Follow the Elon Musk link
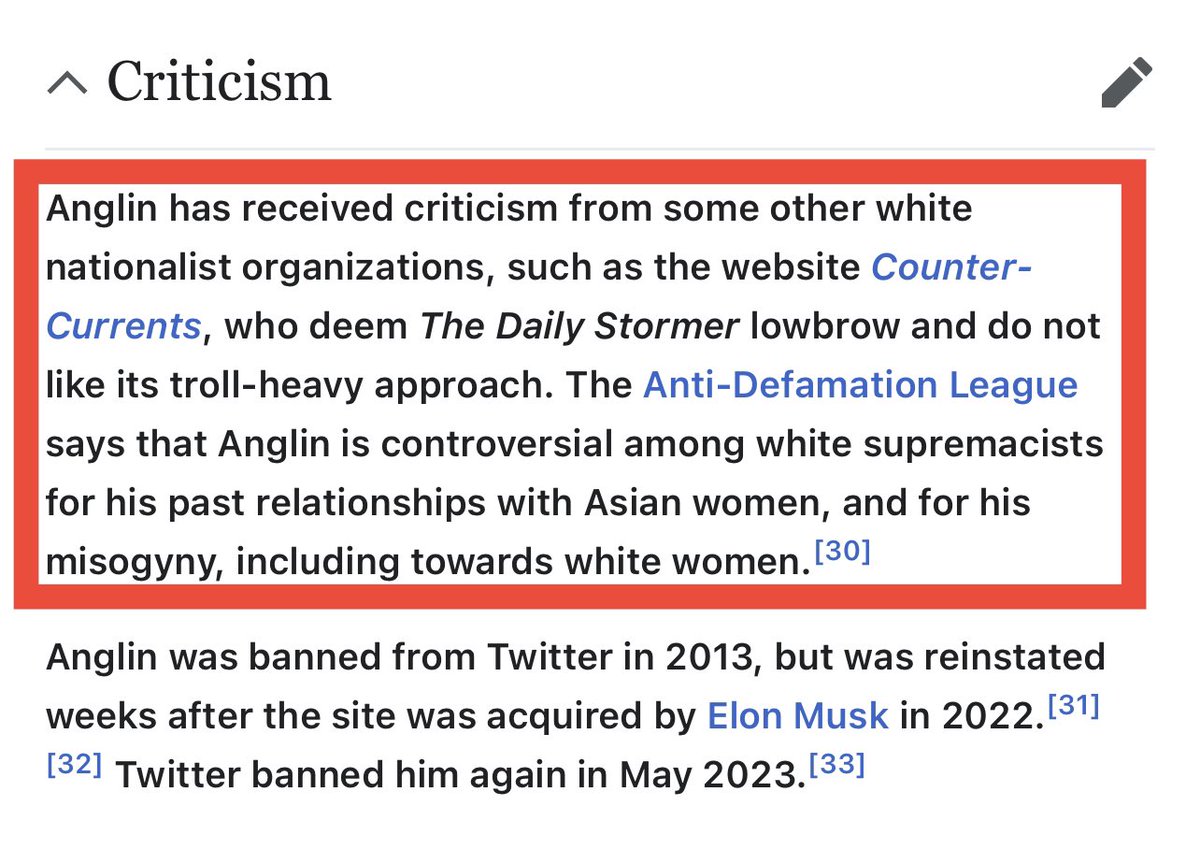 [x=797, y=715]
